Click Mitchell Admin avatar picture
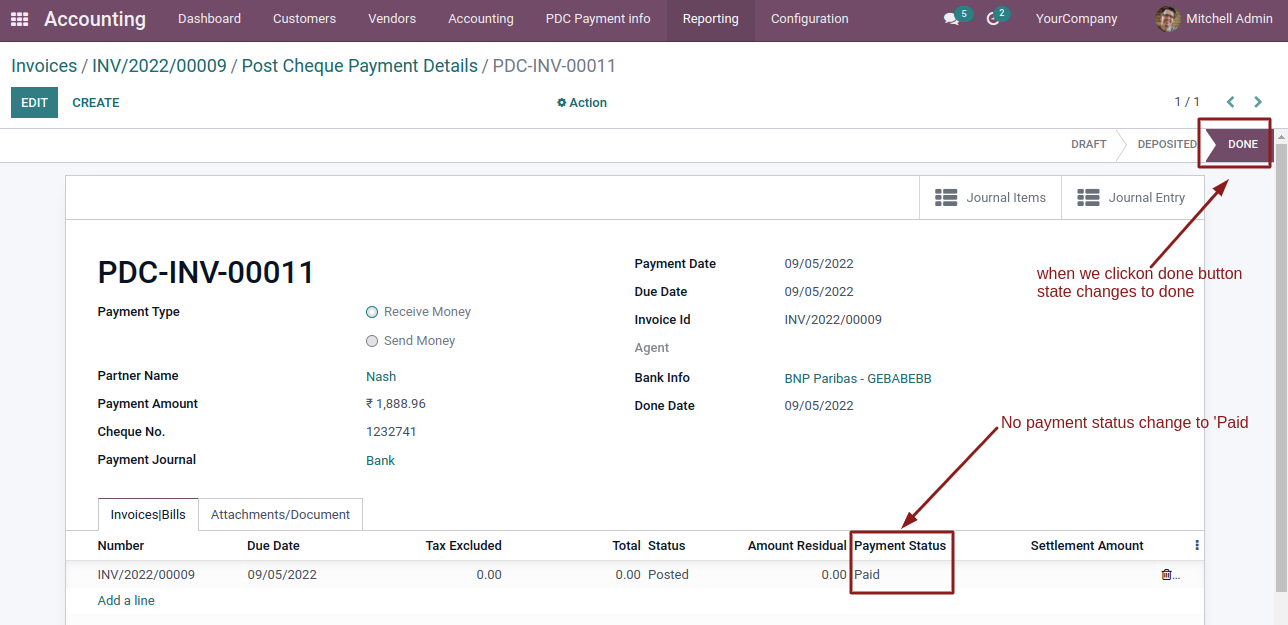The image size is (1288, 625). 1167,19
